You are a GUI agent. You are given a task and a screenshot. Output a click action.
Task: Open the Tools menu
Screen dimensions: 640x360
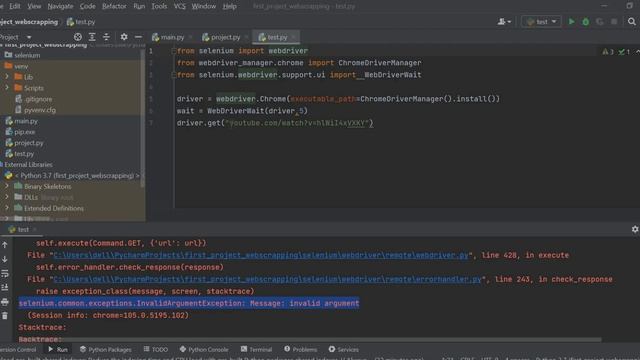coord(159,6)
